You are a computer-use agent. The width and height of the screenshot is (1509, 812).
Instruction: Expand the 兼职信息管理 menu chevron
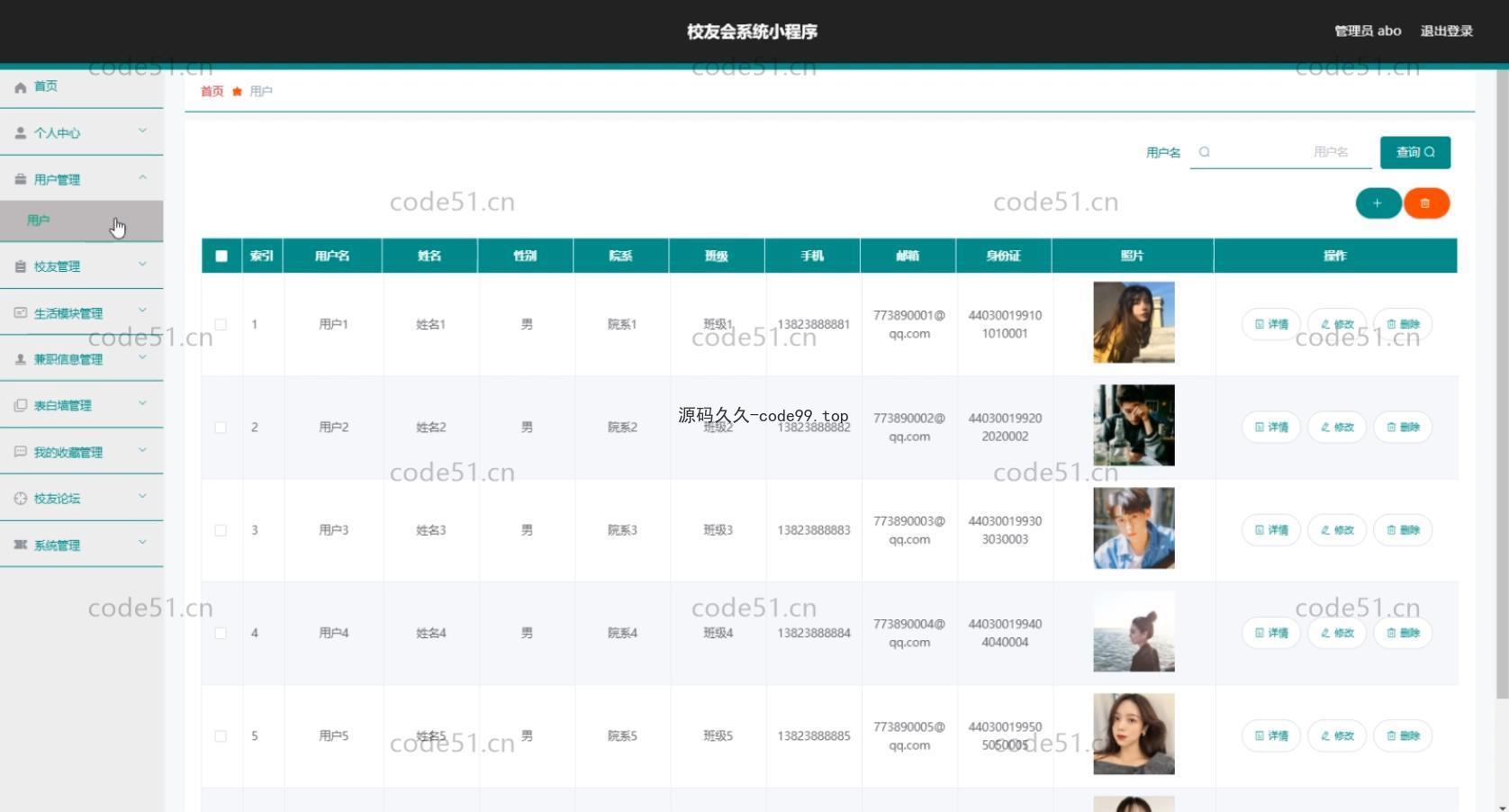click(x=142, y=357)
